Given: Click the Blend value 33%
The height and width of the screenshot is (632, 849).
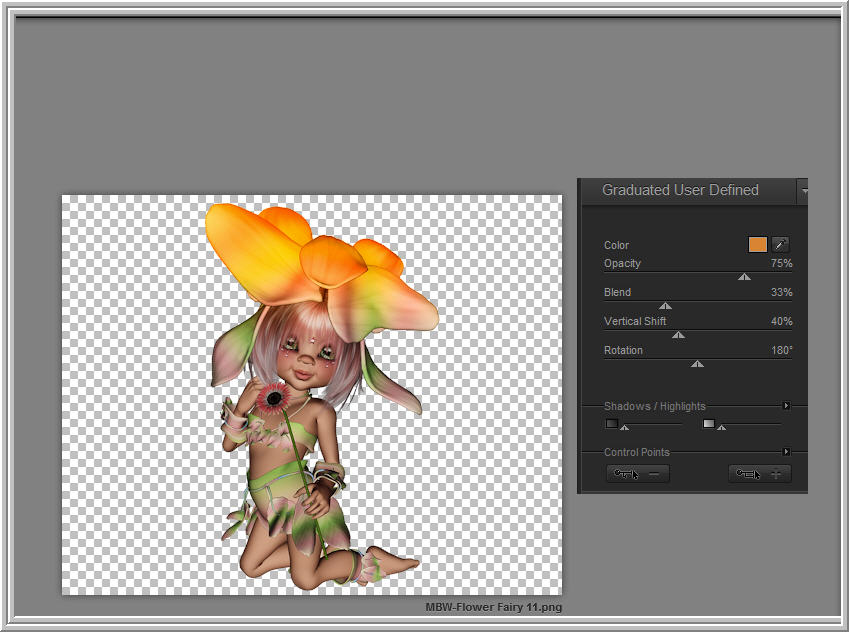Looking at the screenshot, I should 781,292.
